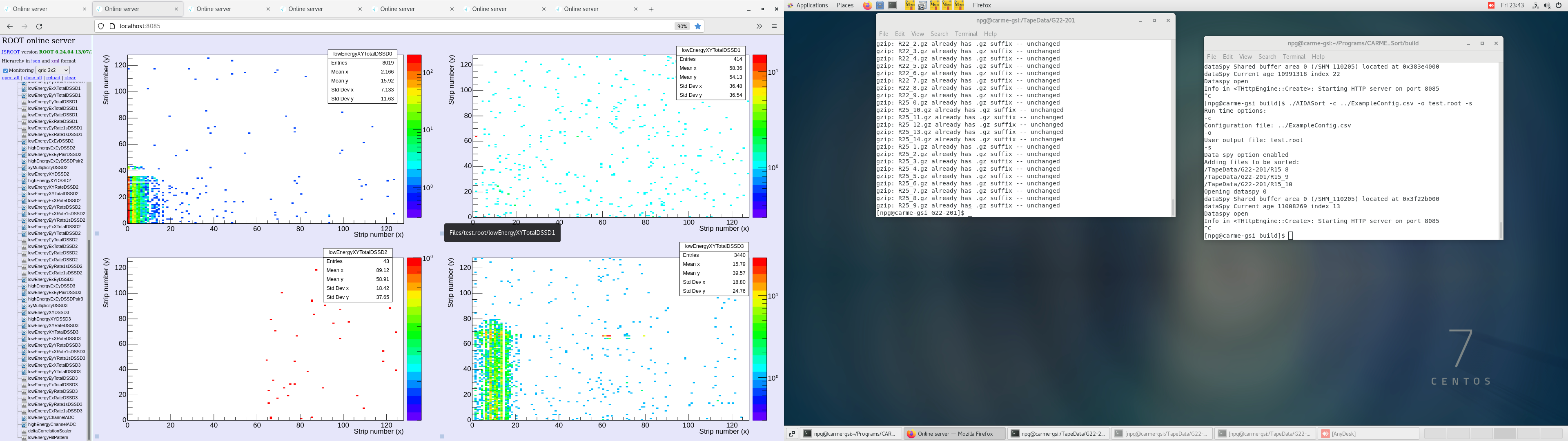Open Terminal menu in CARME_Sort terminal

[1294, 57]
